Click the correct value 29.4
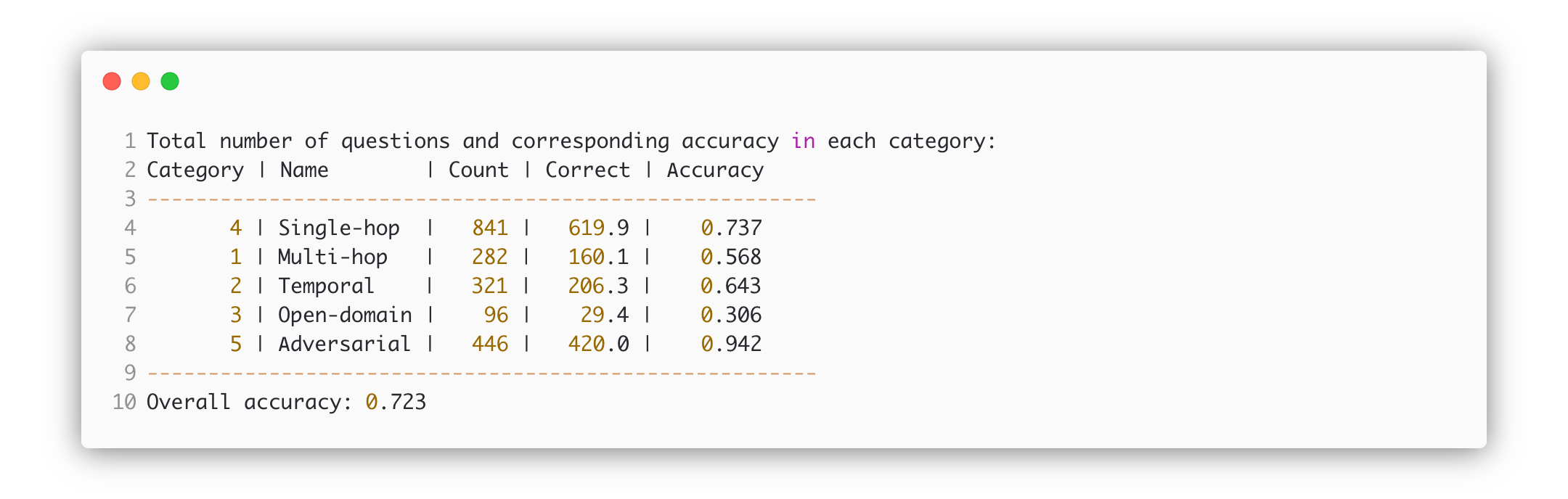1568x499 pixels. [x=604, y=315]
